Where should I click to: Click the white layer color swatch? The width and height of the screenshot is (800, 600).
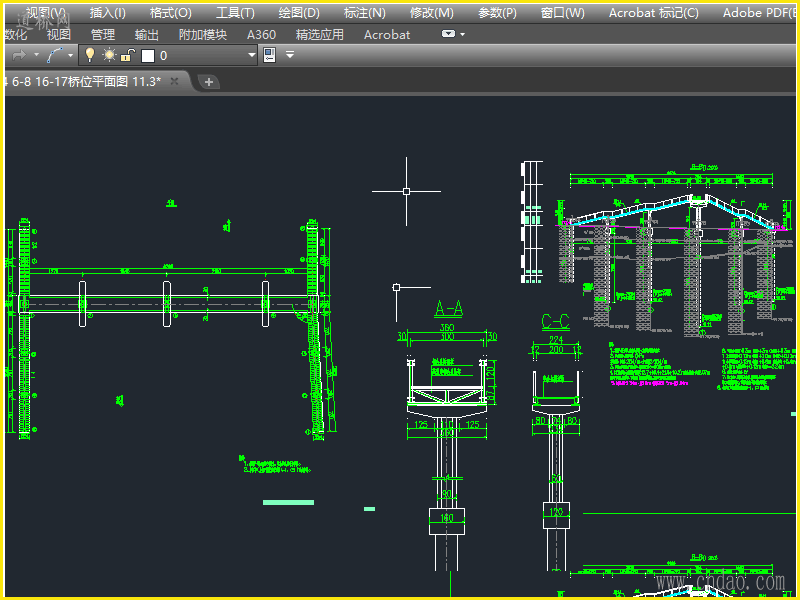click(148, 55)
